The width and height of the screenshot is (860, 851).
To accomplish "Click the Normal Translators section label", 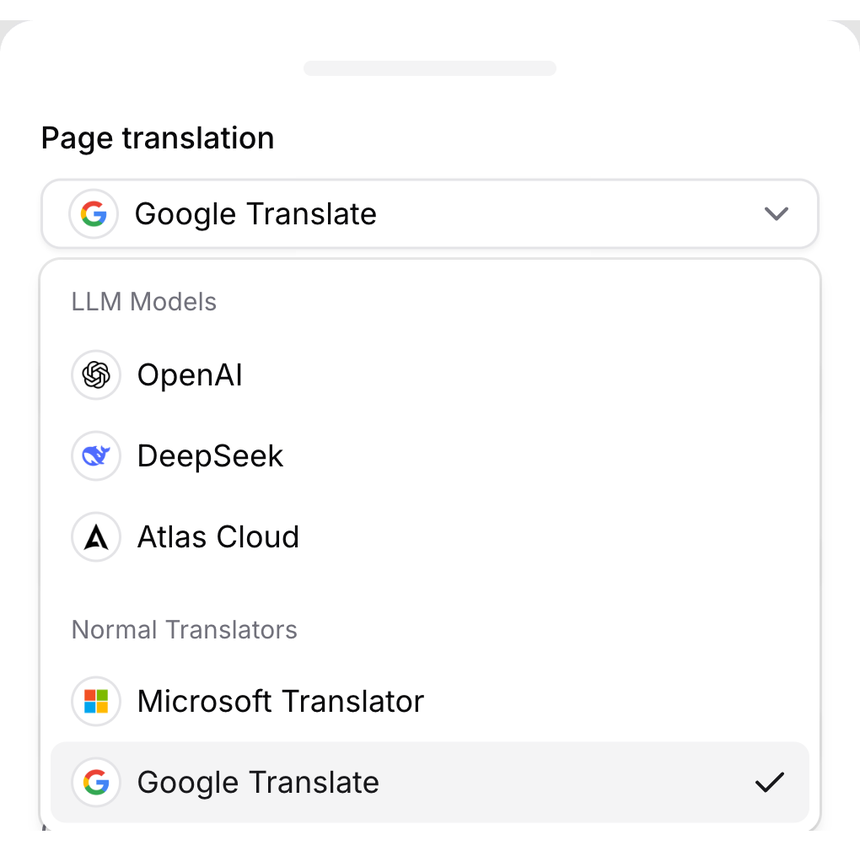I will click(x=184, y=629).
